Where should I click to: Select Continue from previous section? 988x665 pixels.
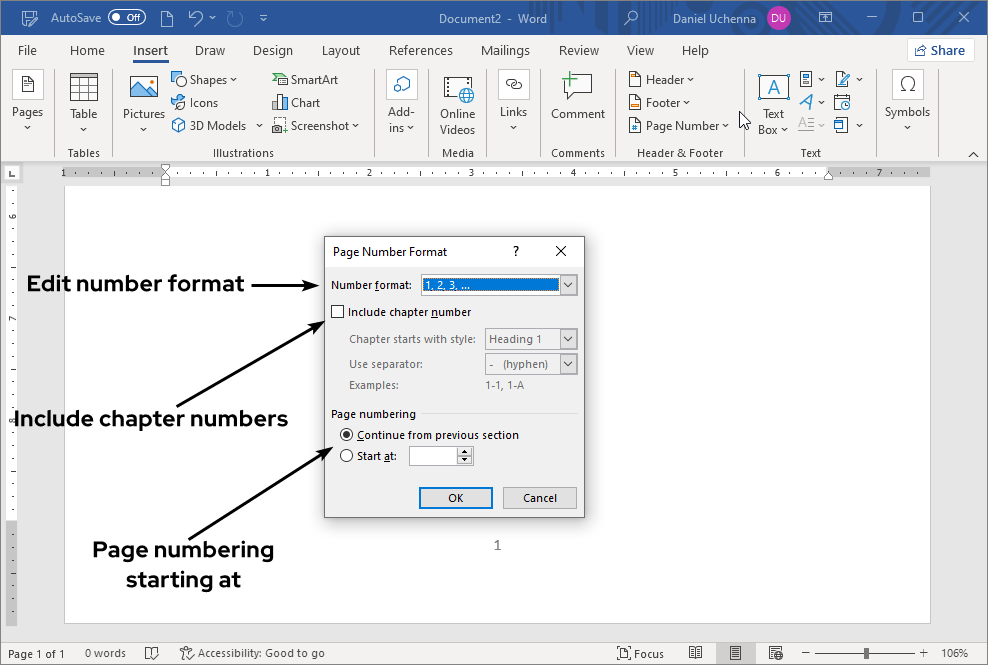point(345,434)
